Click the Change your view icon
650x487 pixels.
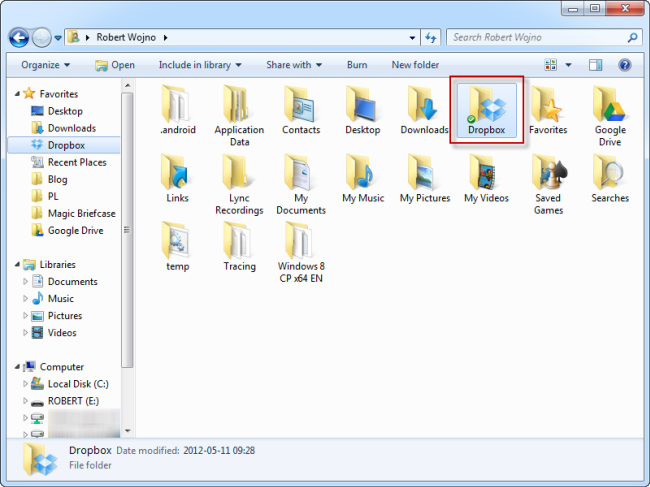[x=551, y=65]
